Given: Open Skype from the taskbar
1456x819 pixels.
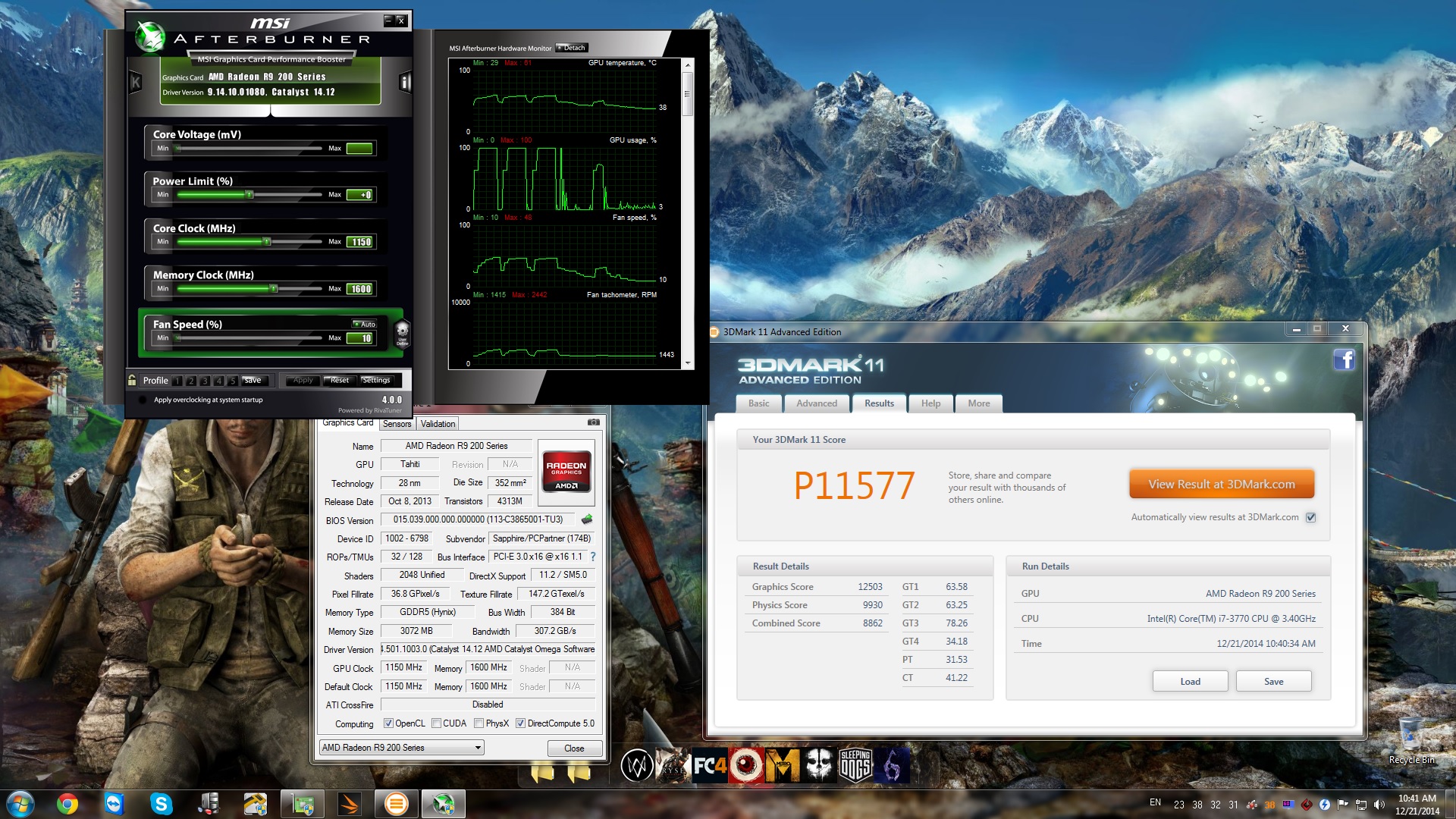Looking at the screenshot, I should pyautogui.click(x=162, y=804).
